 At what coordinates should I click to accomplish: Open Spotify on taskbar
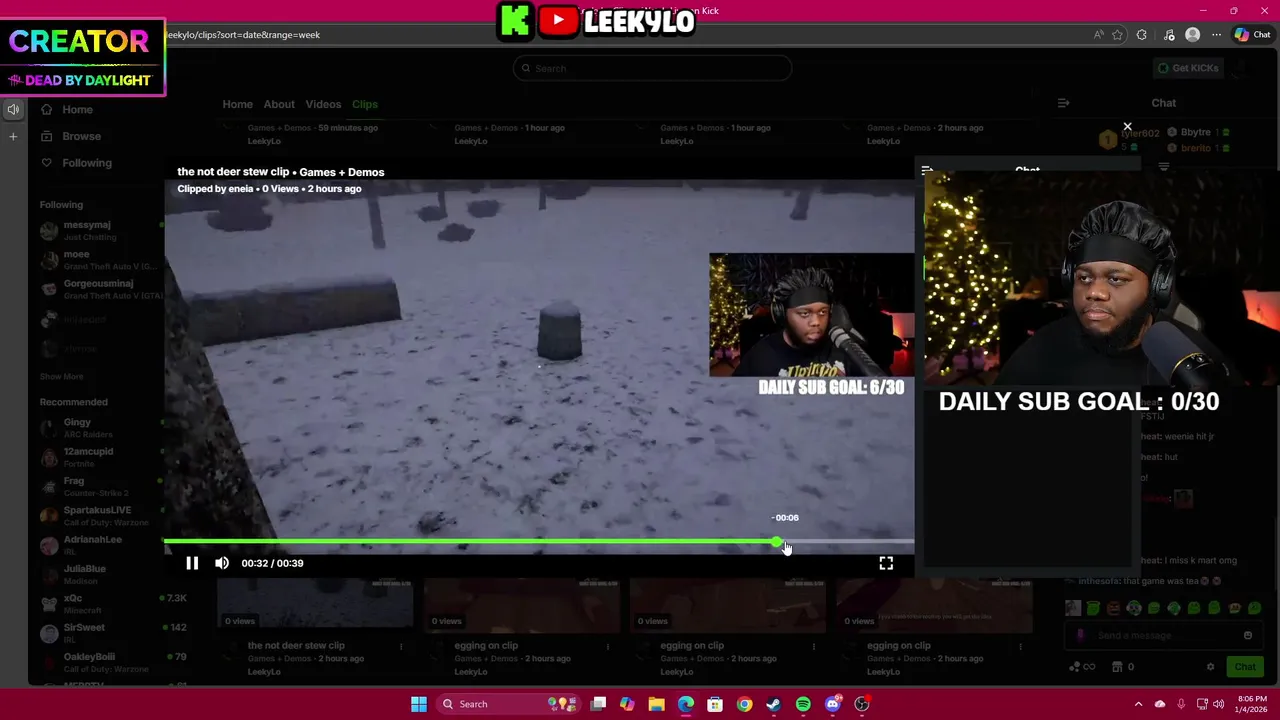pos(803,704)
